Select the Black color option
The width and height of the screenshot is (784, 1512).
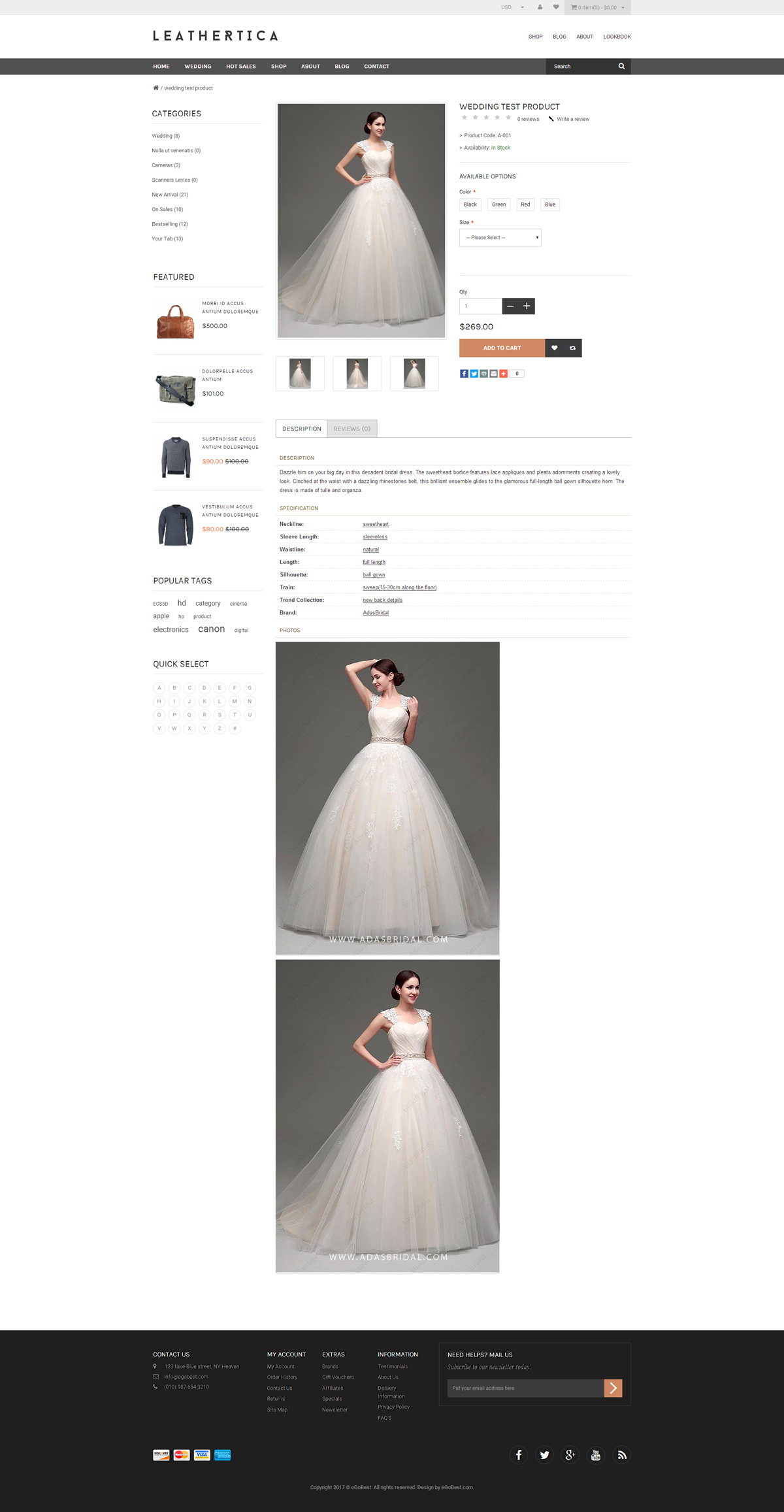(470, 205)
